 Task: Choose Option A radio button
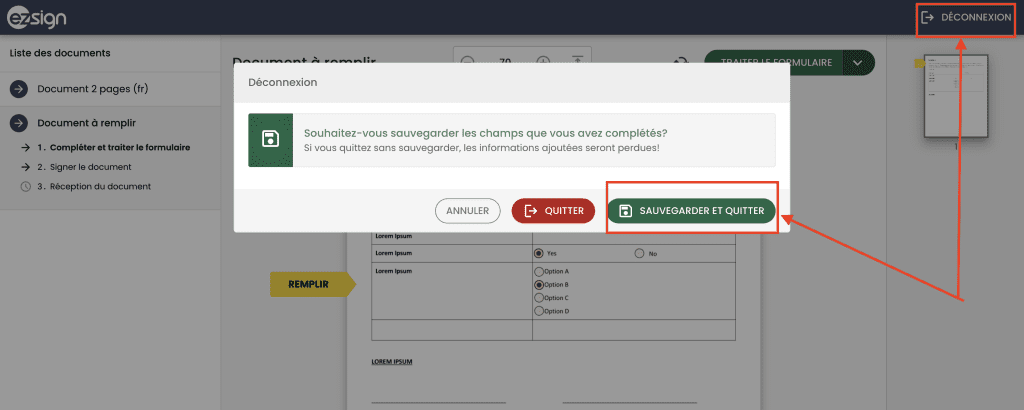(x=540, y=272)
